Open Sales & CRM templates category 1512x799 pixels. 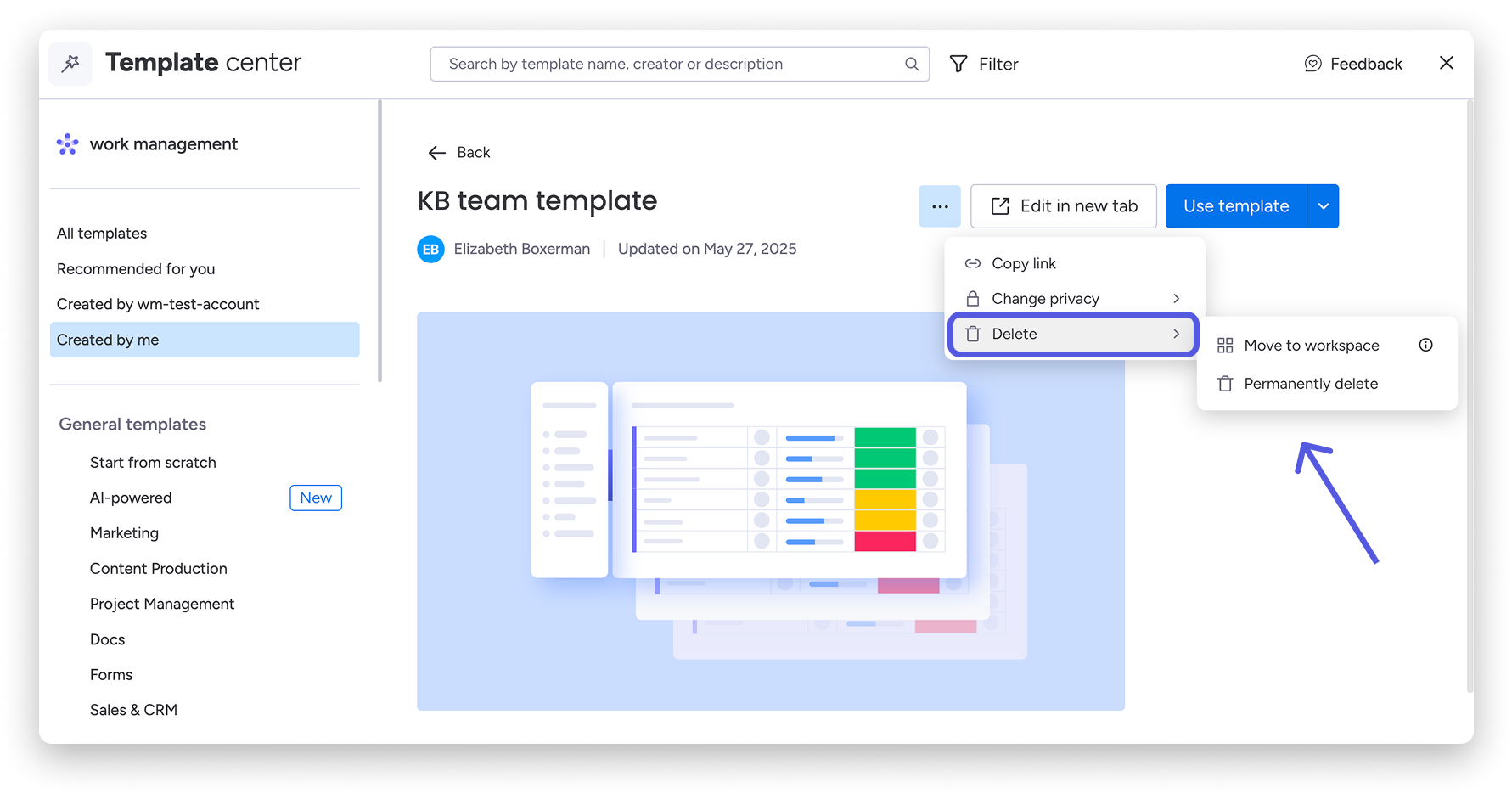tap(133, 711)
